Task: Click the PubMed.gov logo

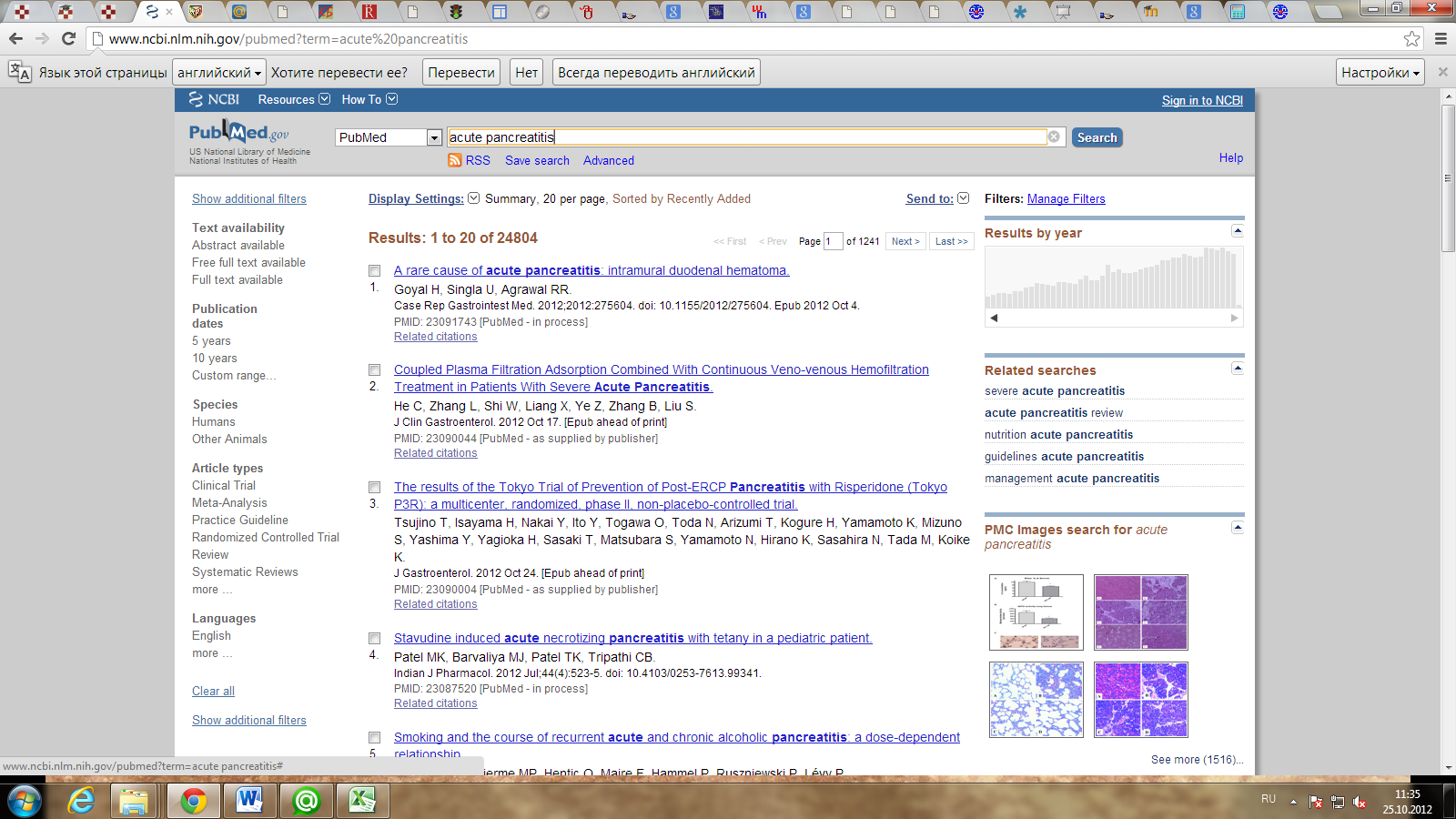Action: point(238,133)
